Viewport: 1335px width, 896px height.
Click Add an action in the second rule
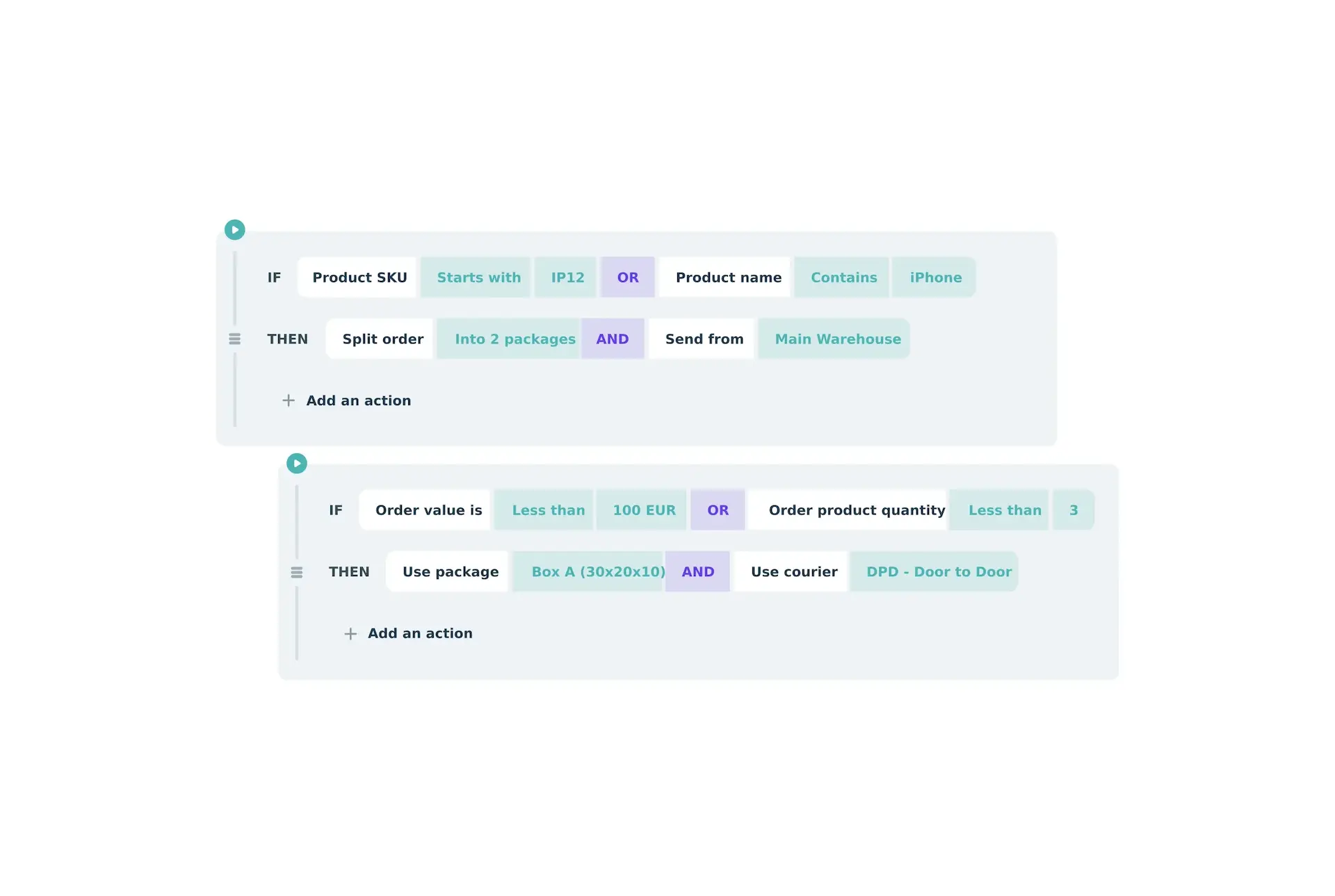pos(419,633)
